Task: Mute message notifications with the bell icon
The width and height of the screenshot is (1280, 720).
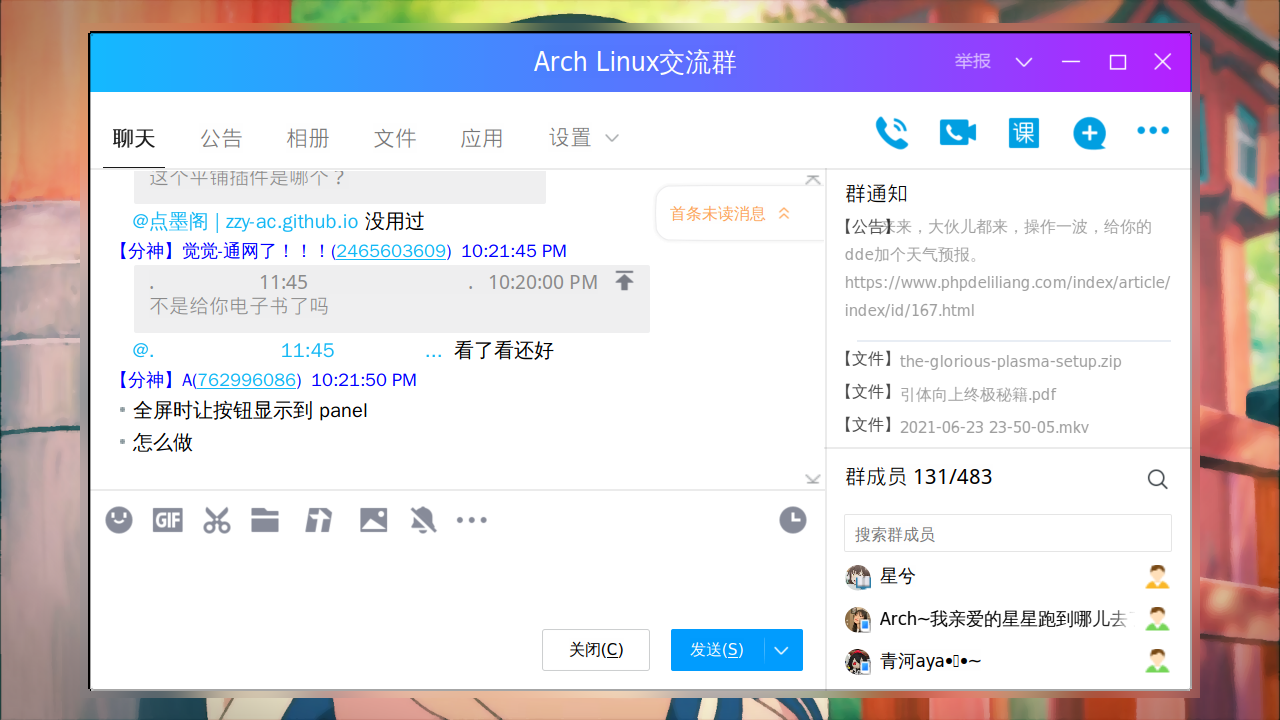Action: [x=423, y=520]
